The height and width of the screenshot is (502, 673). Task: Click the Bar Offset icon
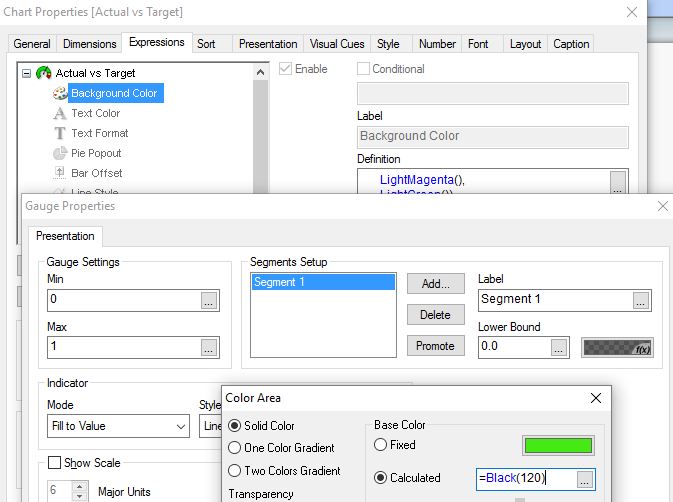tap(60, 173)
